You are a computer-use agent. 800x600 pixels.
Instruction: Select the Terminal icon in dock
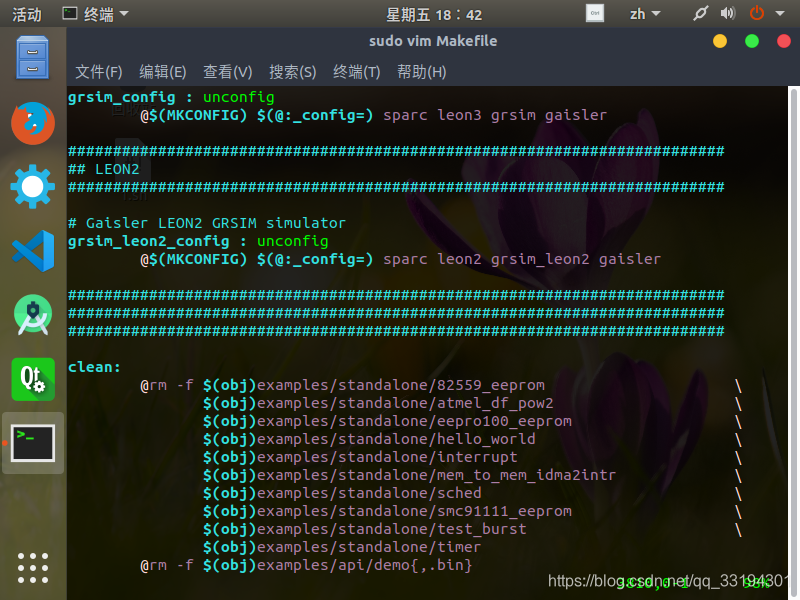33,443
